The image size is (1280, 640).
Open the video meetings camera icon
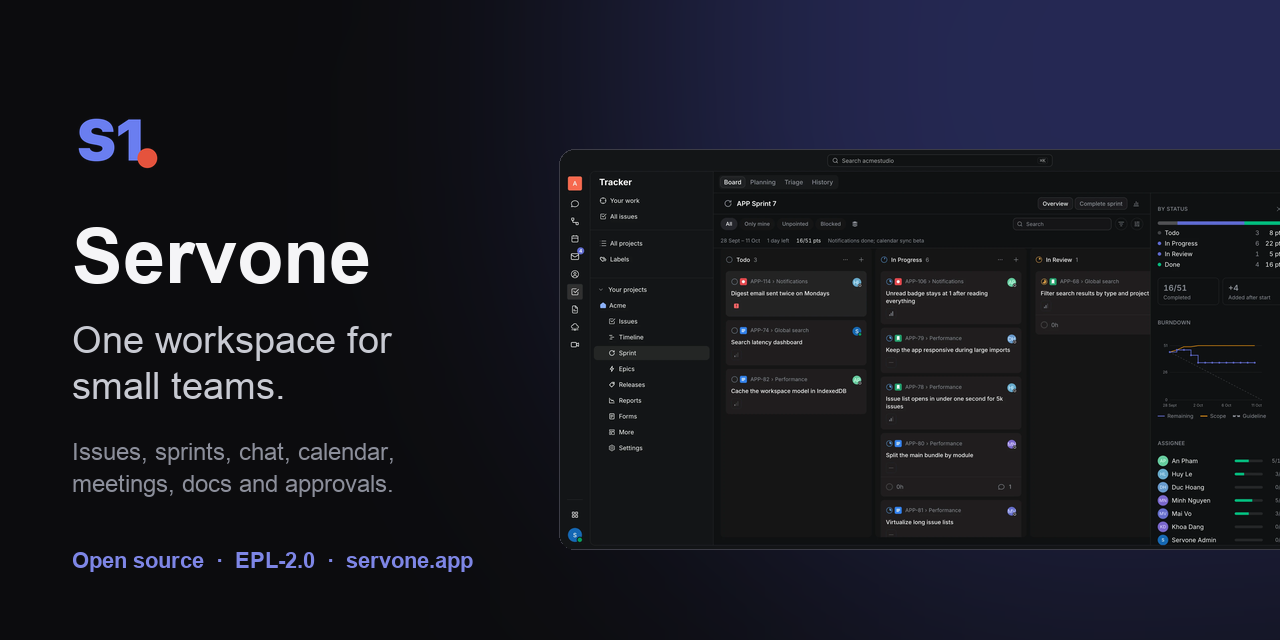point(575,344)
